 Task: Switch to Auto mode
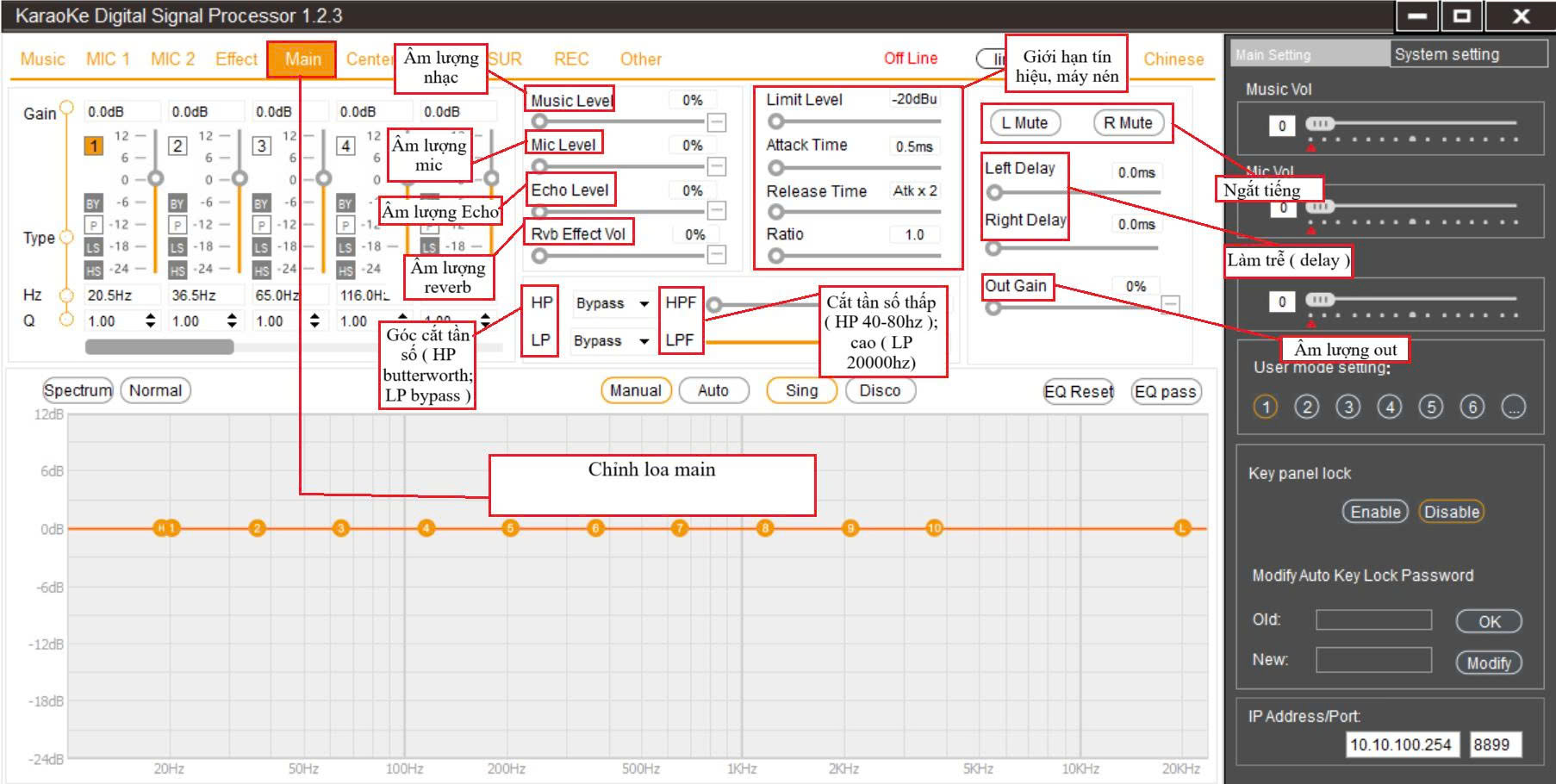[x=713, y=390]
